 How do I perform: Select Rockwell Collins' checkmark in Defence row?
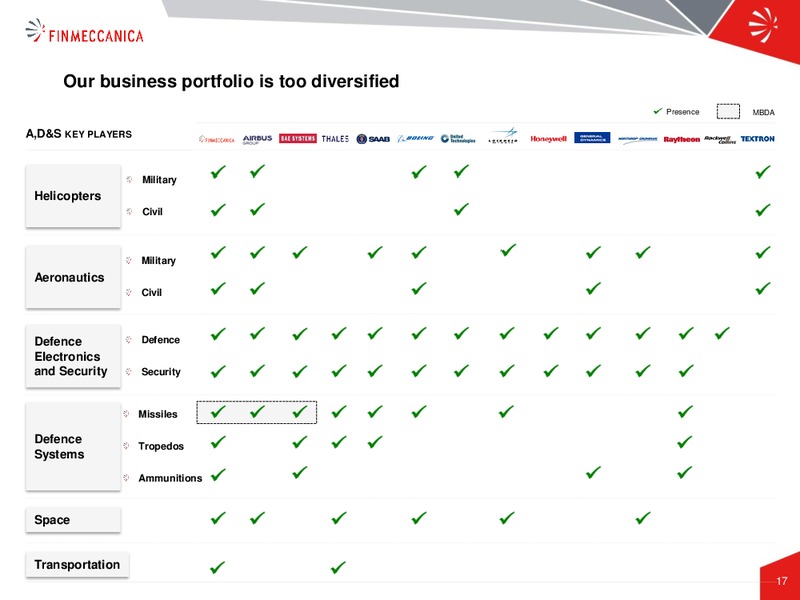point(722,333)
